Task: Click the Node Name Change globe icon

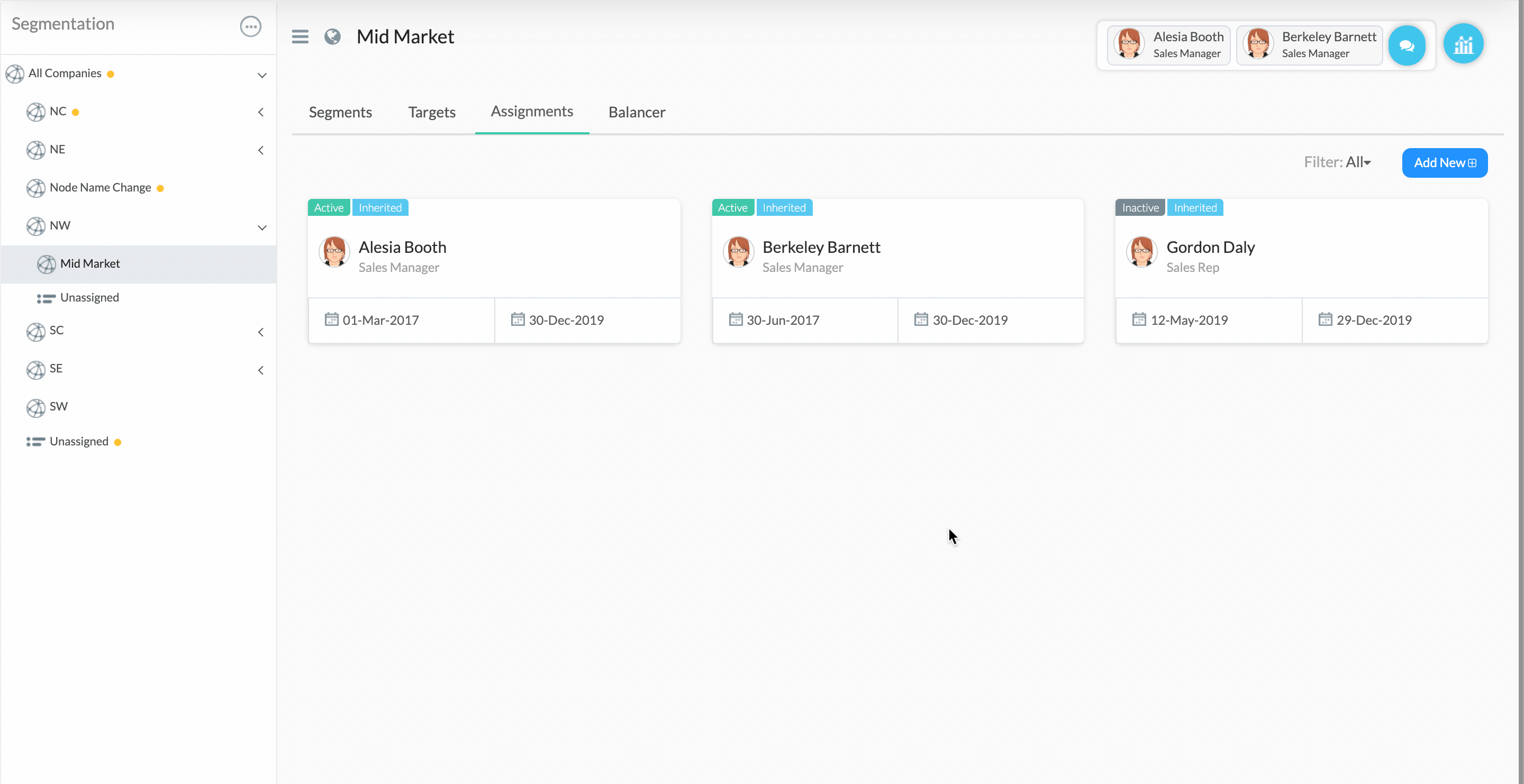Action: pyautogui.click(x=35, y=188)
